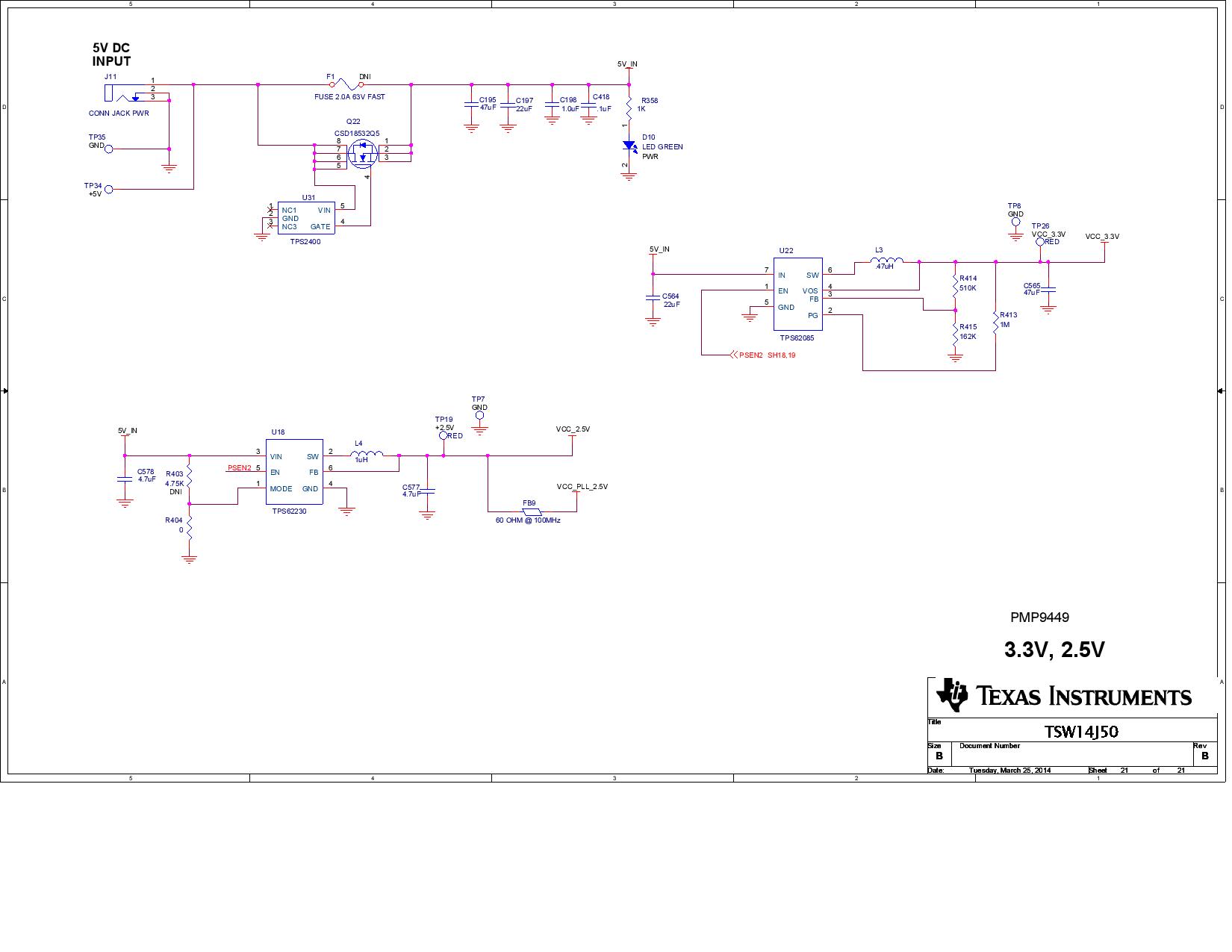This screenshot has height=952, width=1232.
Task: Click the underlined PSEN2 label near U18
Action: [239, 468]
